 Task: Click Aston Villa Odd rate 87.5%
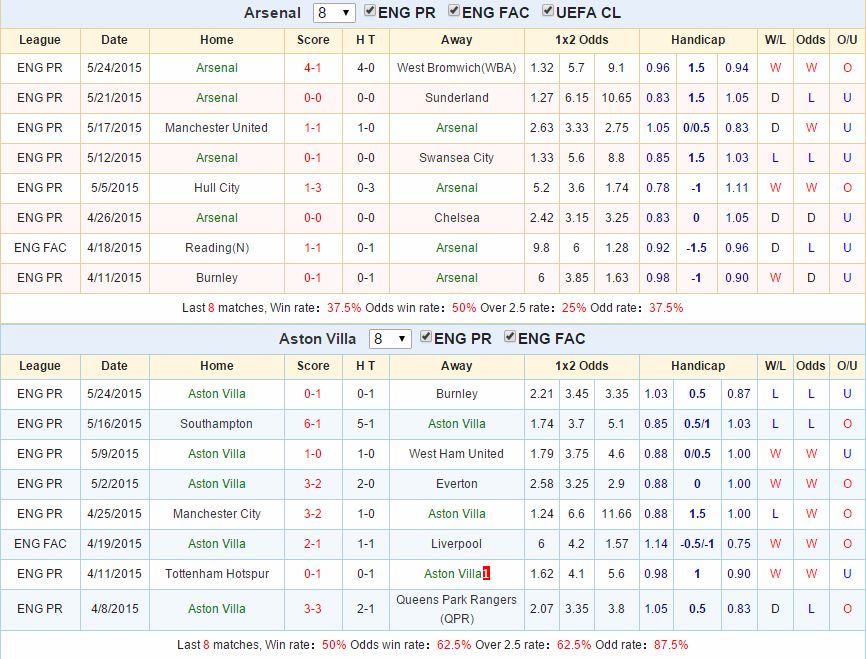pos(670,645)
